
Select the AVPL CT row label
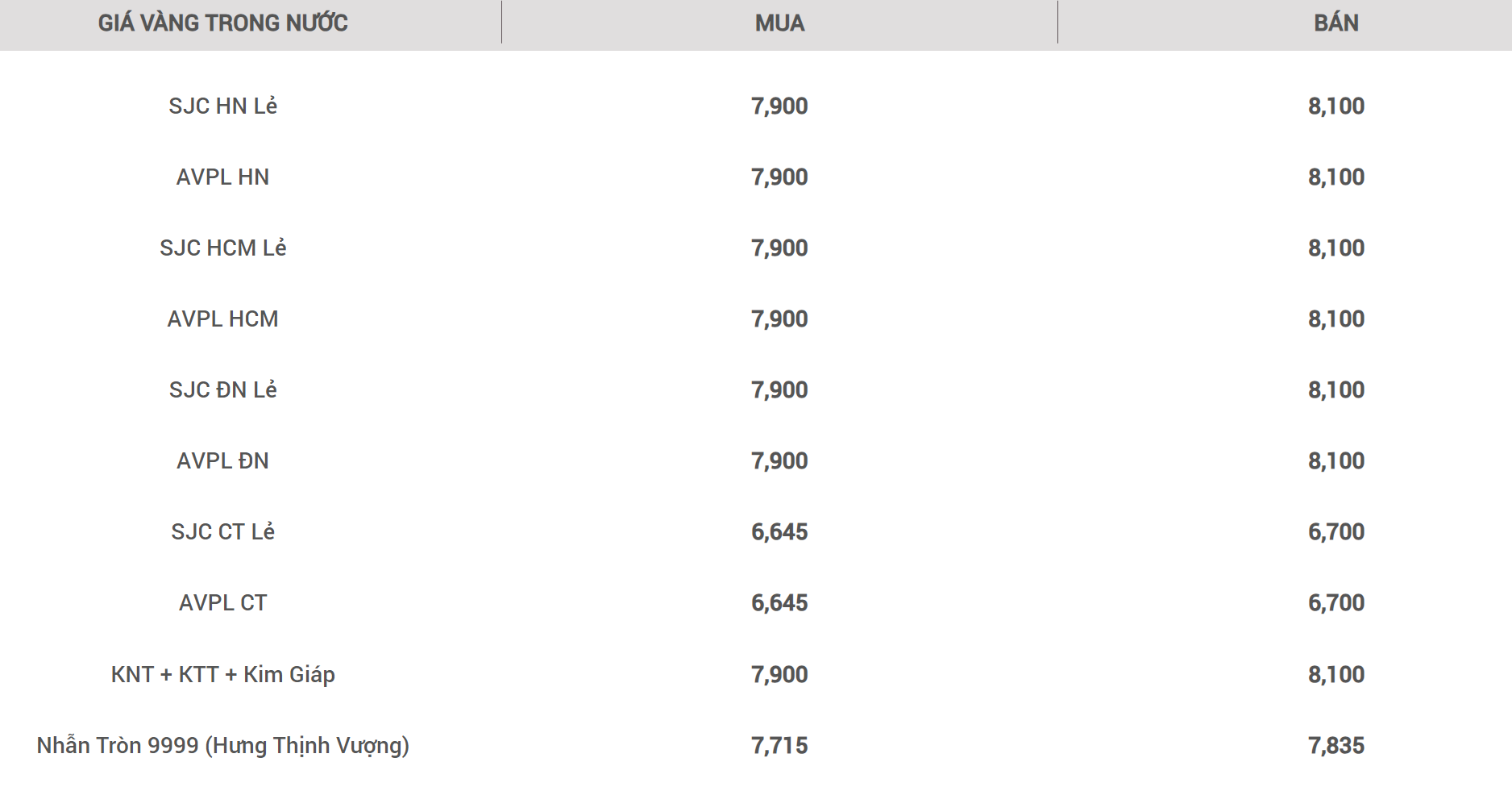click(x=223, y=602)
